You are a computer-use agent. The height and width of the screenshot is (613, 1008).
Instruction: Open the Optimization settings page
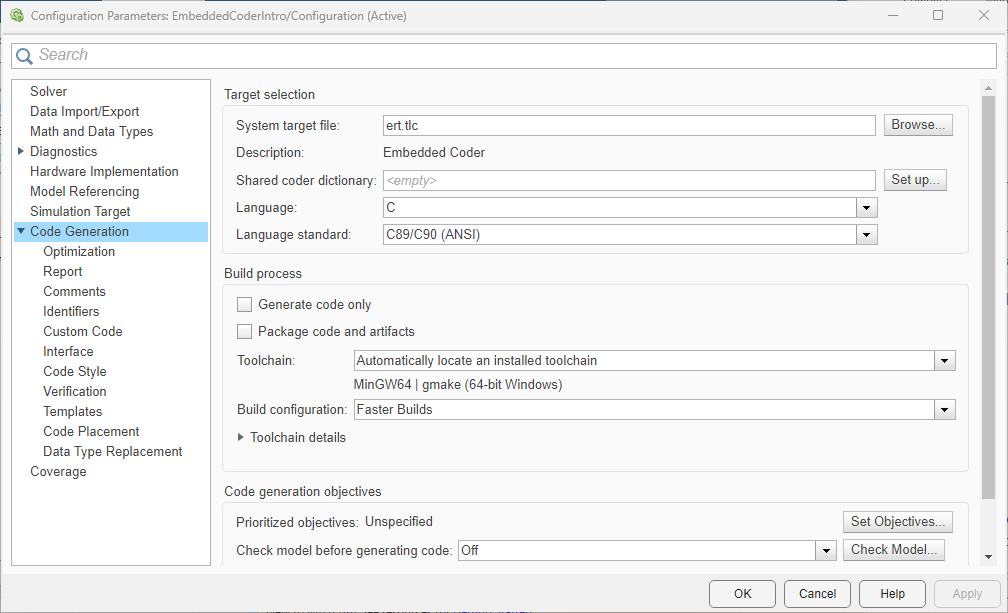point(79,251)
